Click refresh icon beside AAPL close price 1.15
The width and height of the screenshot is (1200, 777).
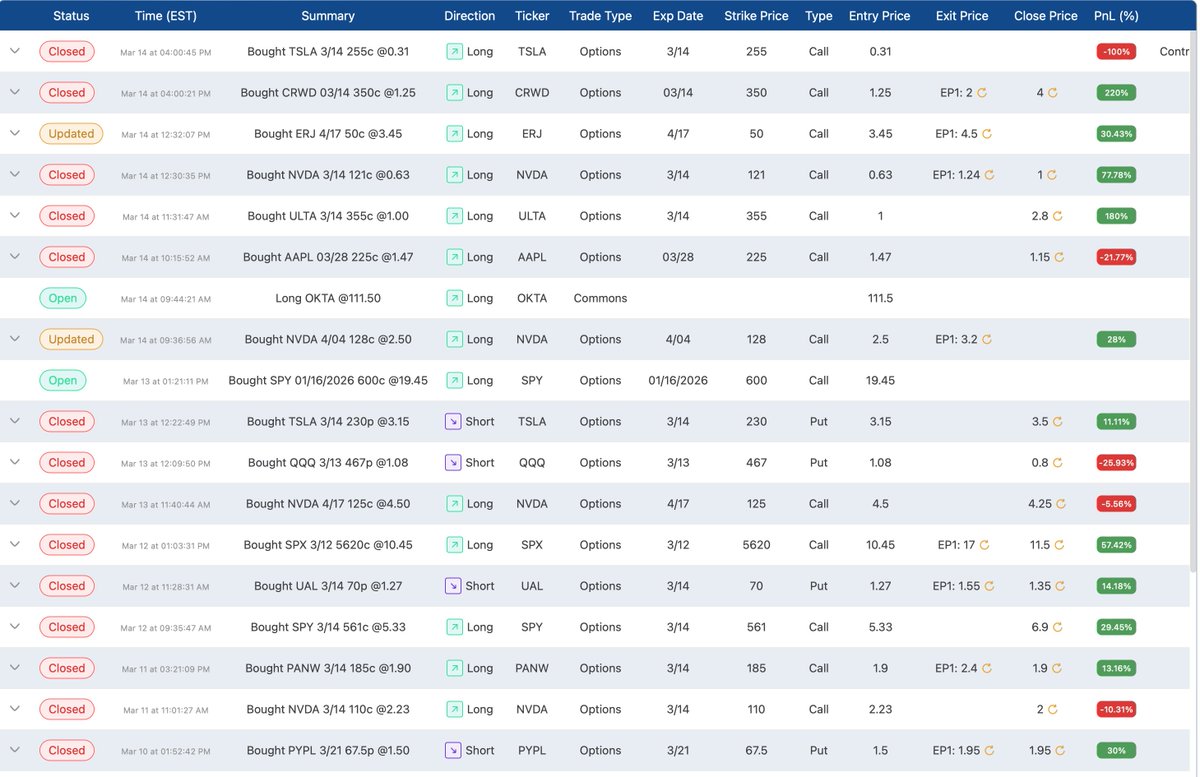point(1060,257)
